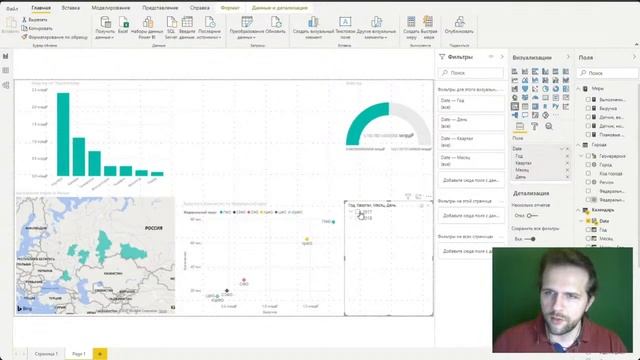640x360 pixels.
Task: Open the Report view in left sidebar
Action: click(6, 56)
